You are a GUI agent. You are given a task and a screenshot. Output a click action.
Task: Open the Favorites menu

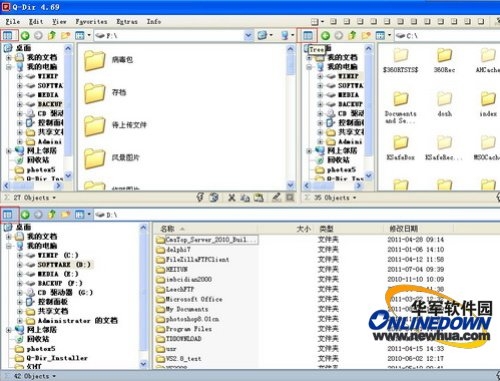[91, 22]
